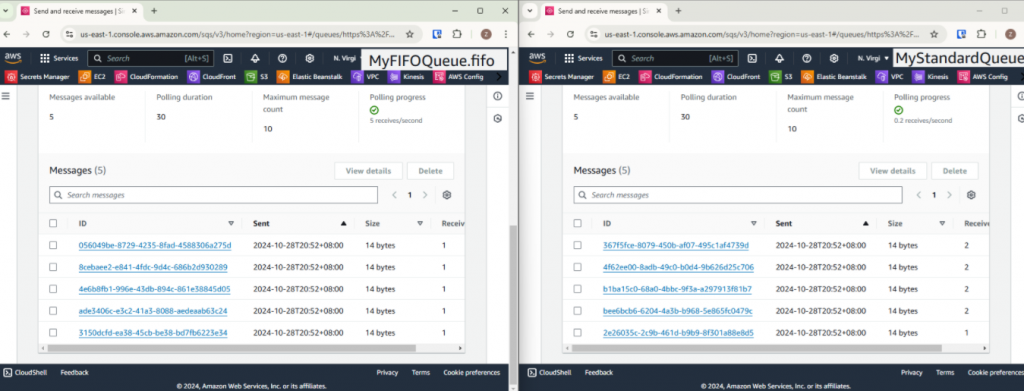Focus Search messages field in FIFO window
The width and height of the screenshot is (1024, 391).
(x=214, y=195)
